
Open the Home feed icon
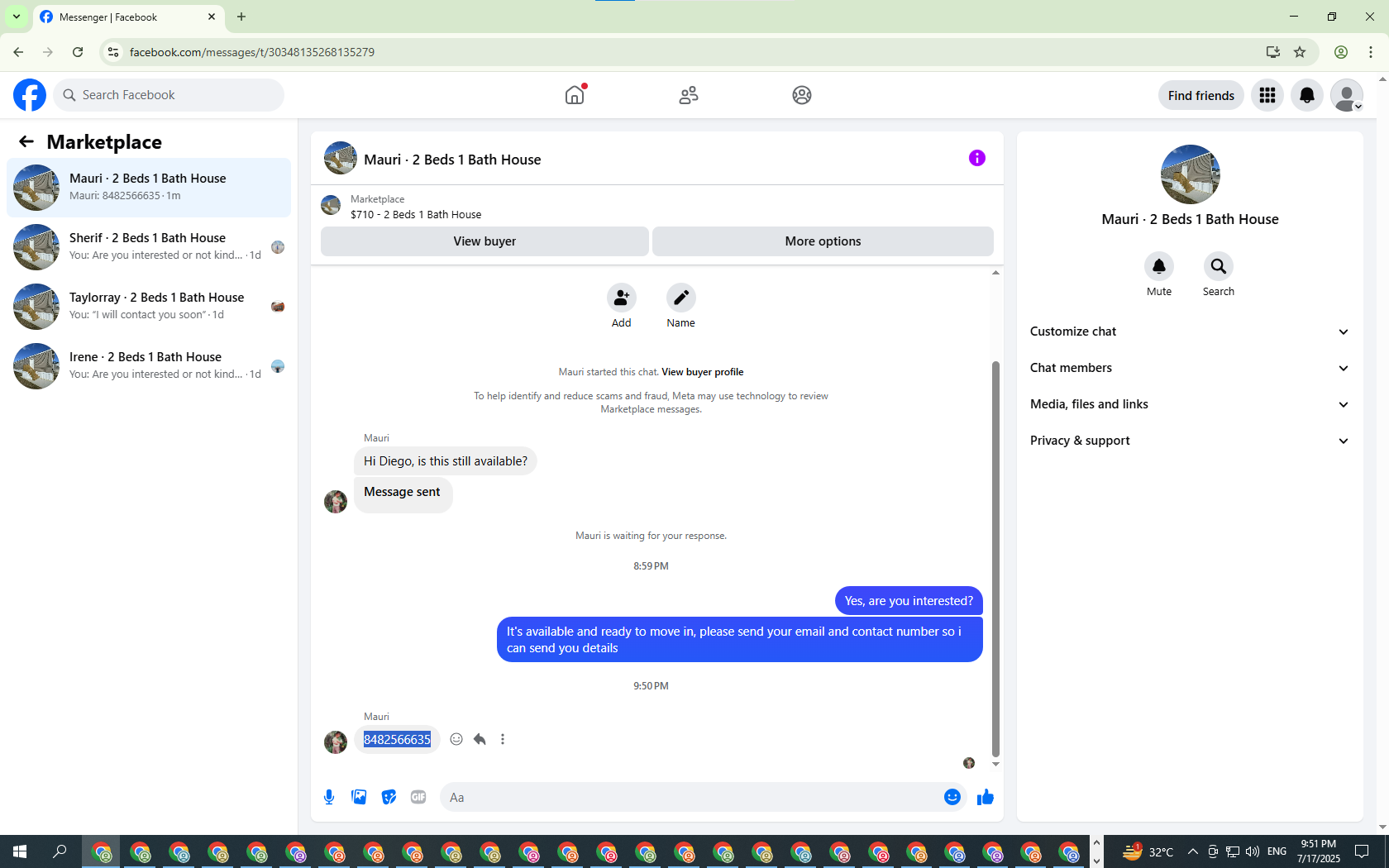(x=575, y=95)
